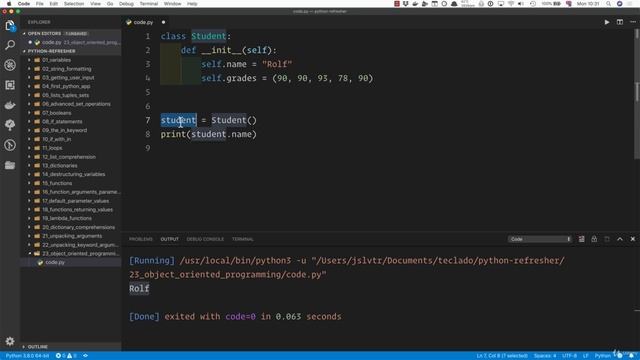The height and width of the screenshot is (360, 640).
Task: Click the word 'Student' on line 1
Action: pyautogui.click(x=209, y=36)
